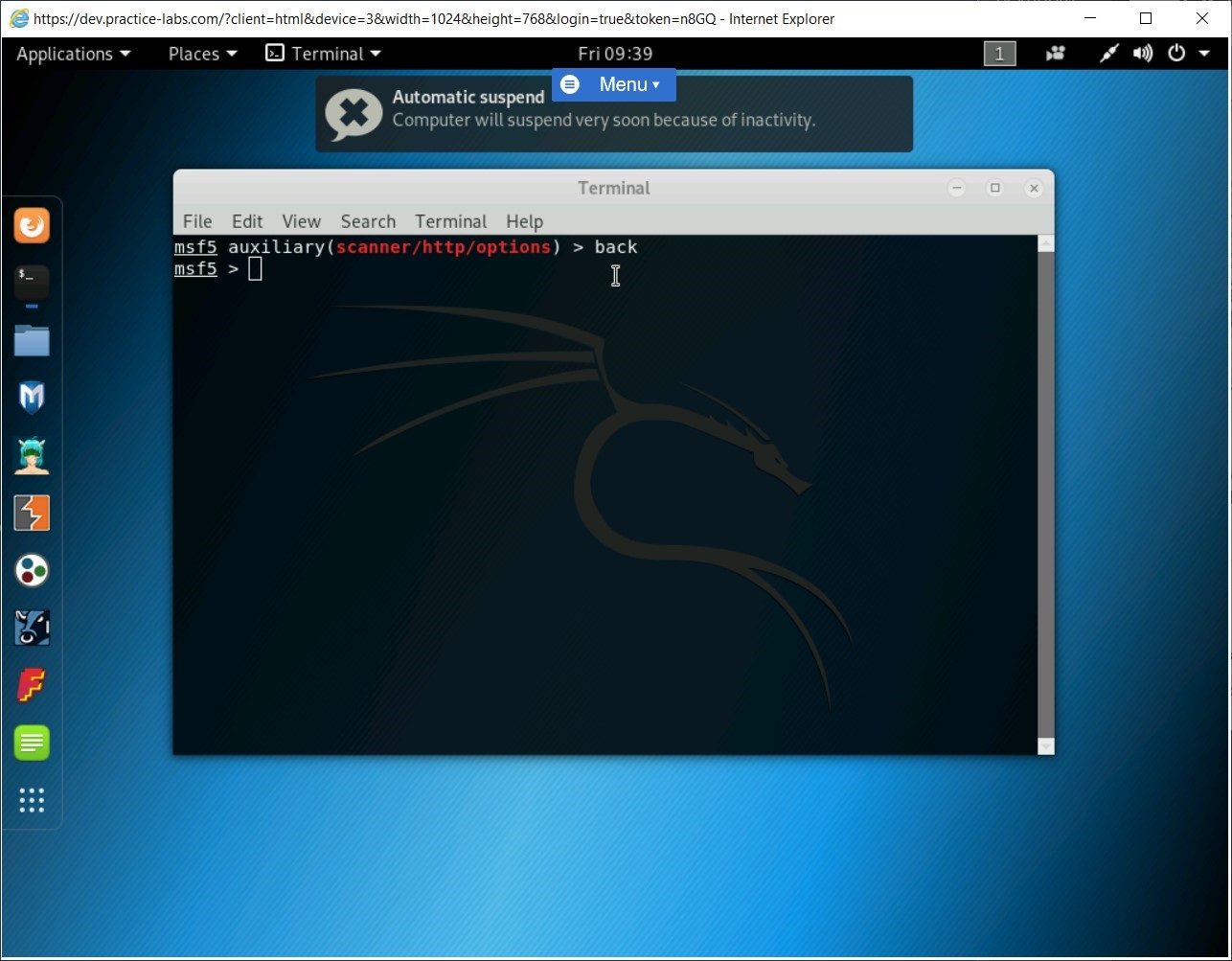Open the top-right status dropdown arrow
1232x961 pixels.
point(1204,54)
